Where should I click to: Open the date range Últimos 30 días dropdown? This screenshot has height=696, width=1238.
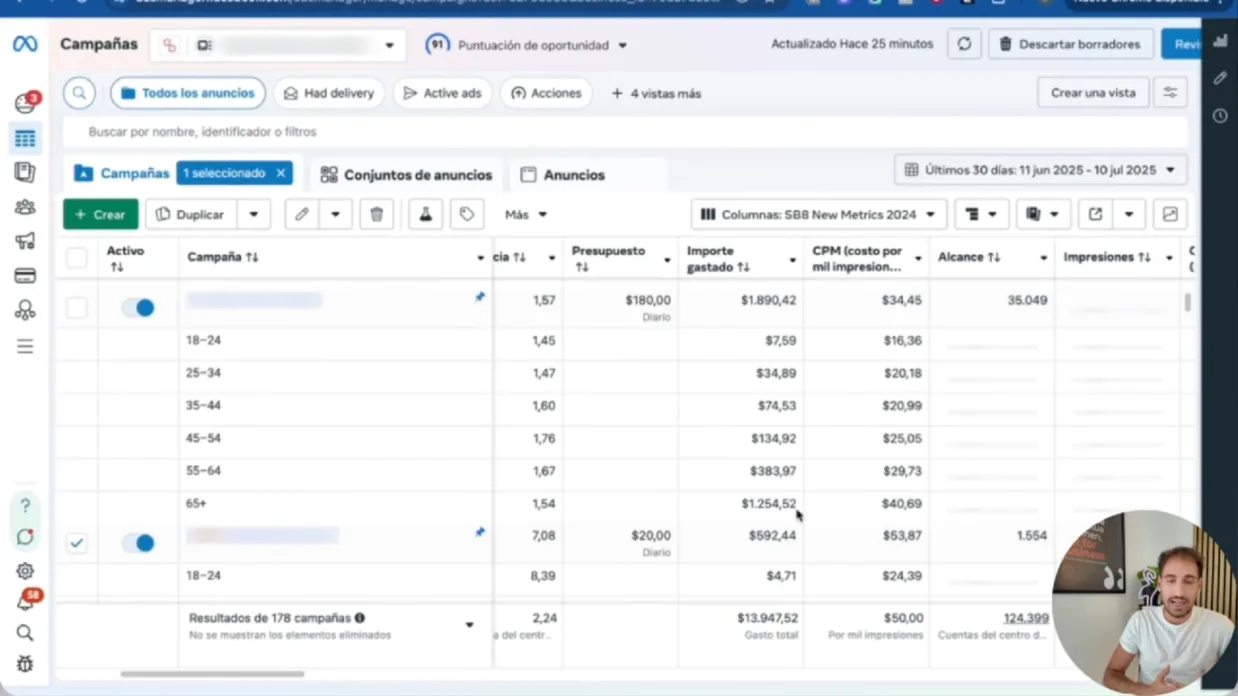(1040, 170)
